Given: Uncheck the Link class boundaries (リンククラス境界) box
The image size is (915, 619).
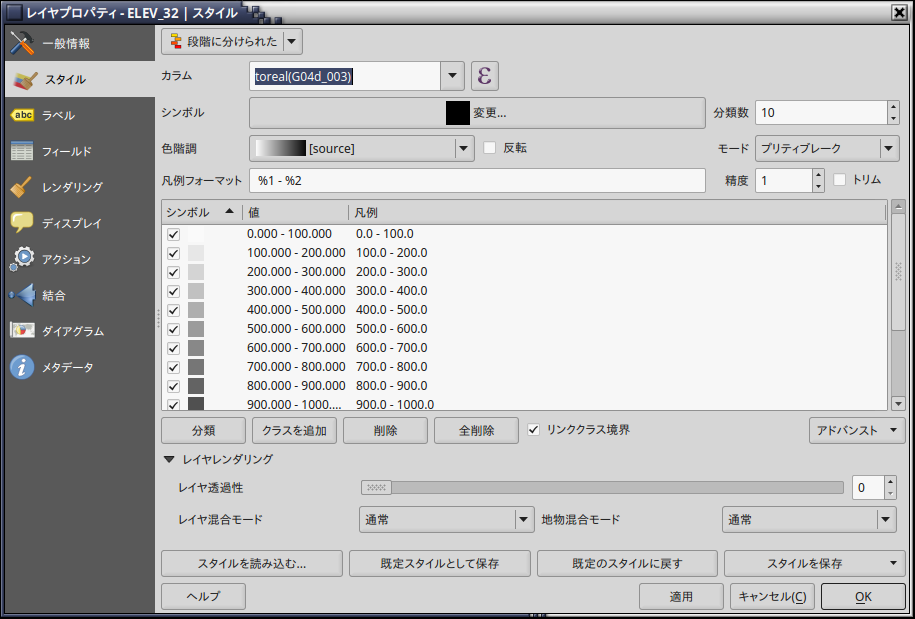Looking at the screenshot, I should coord(534,430).
